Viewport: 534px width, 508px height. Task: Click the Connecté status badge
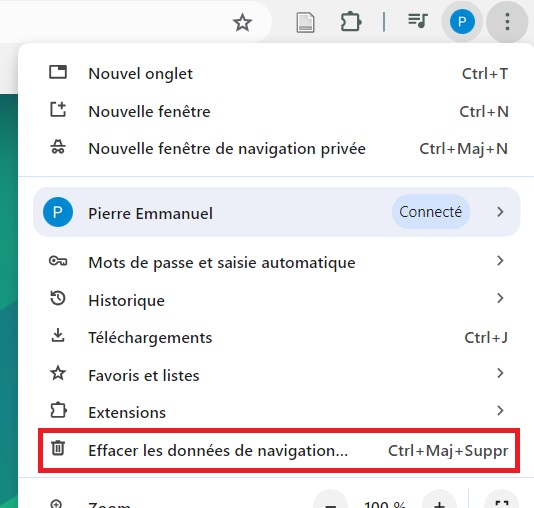(x=431, y=212)
